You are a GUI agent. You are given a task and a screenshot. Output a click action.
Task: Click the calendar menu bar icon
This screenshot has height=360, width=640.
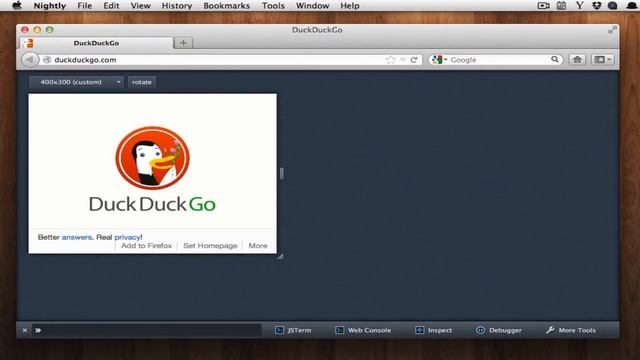click(561, 6)
